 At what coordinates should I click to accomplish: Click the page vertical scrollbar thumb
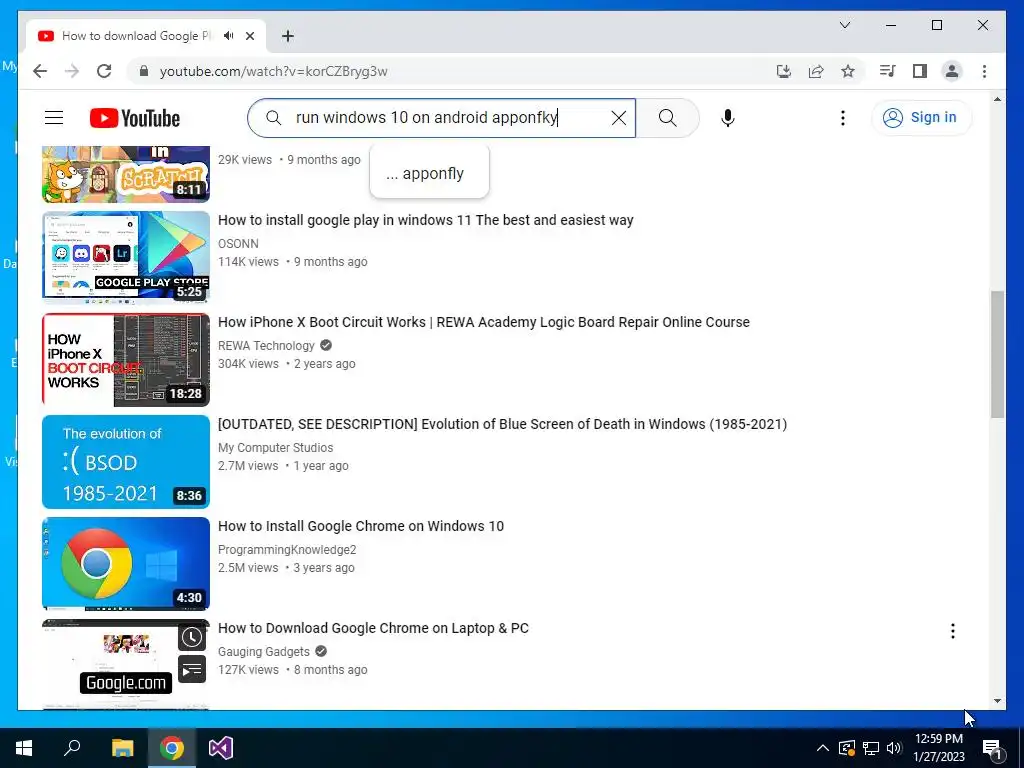click(997, 354)
